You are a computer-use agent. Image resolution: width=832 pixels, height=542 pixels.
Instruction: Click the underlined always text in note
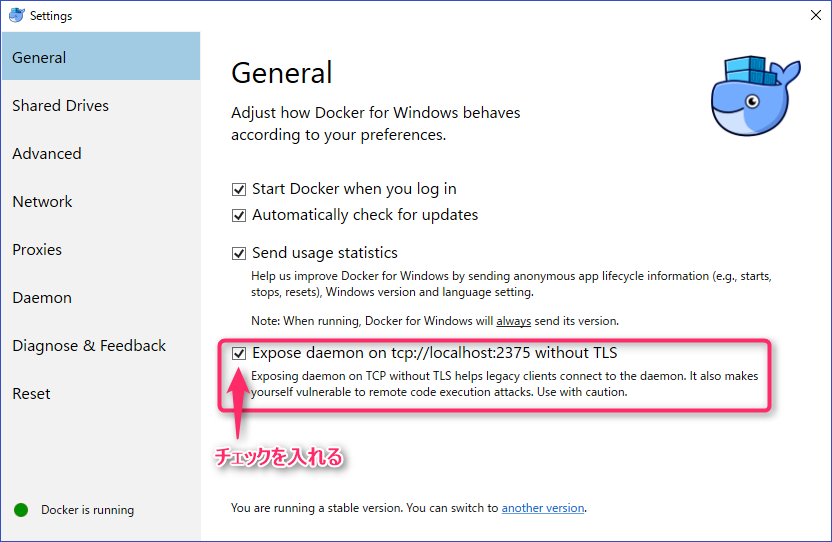click(513, 321)
